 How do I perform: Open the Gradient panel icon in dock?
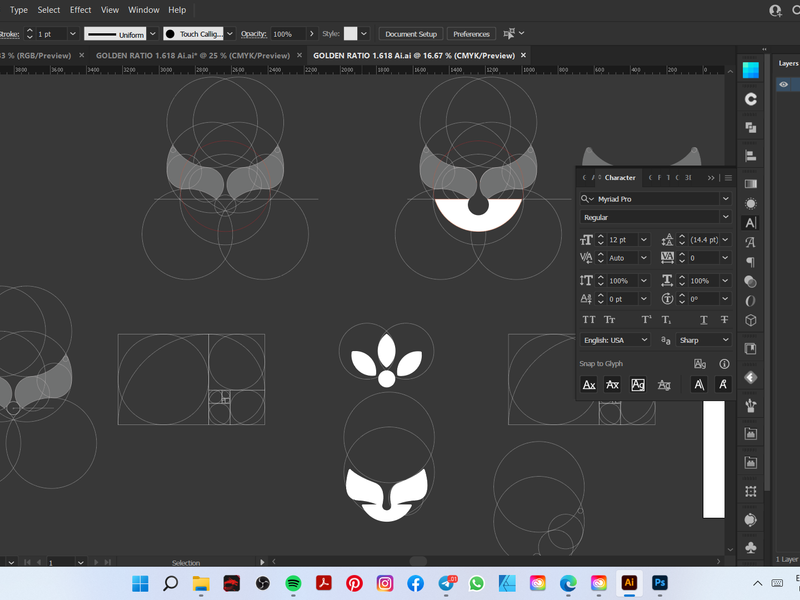[750, 184]
